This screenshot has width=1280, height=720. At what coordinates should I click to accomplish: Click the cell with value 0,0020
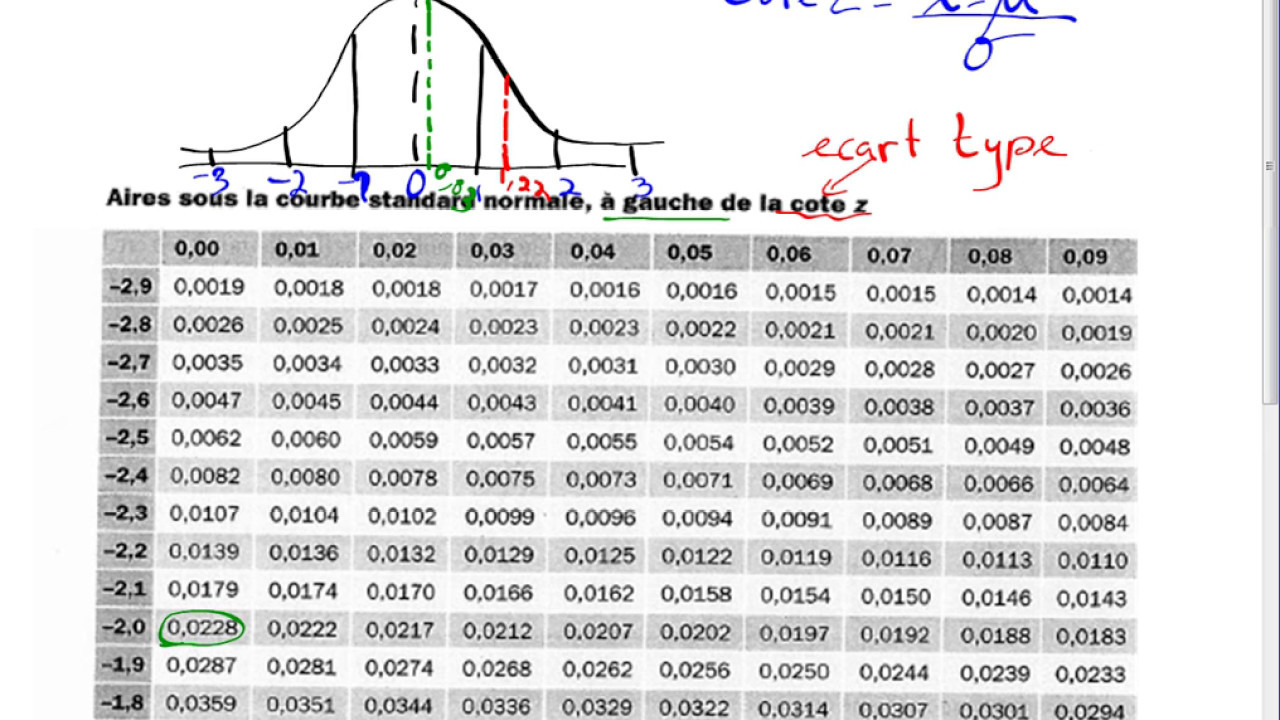pos(1000,333)
